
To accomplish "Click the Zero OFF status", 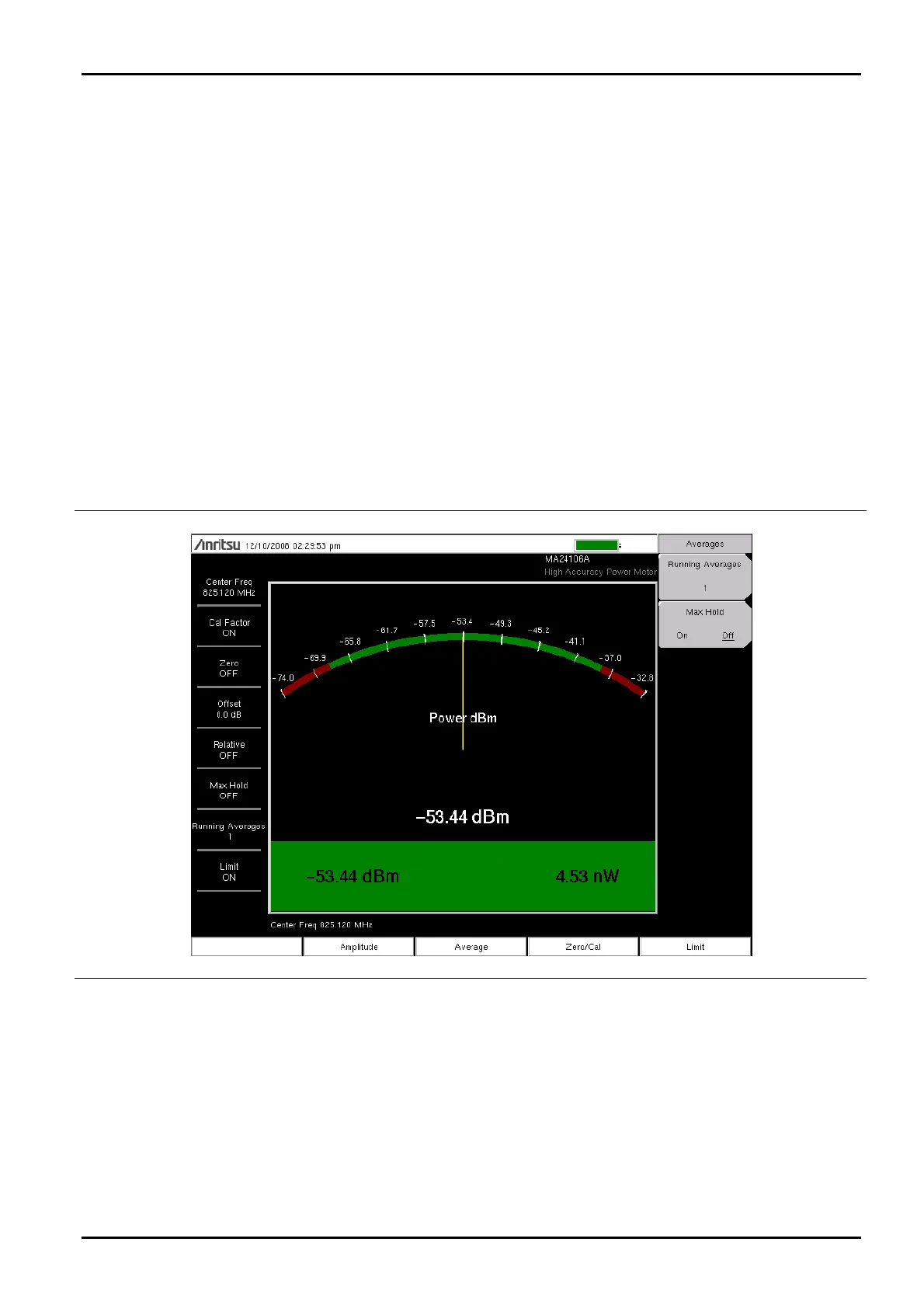I will pos(229,669).
